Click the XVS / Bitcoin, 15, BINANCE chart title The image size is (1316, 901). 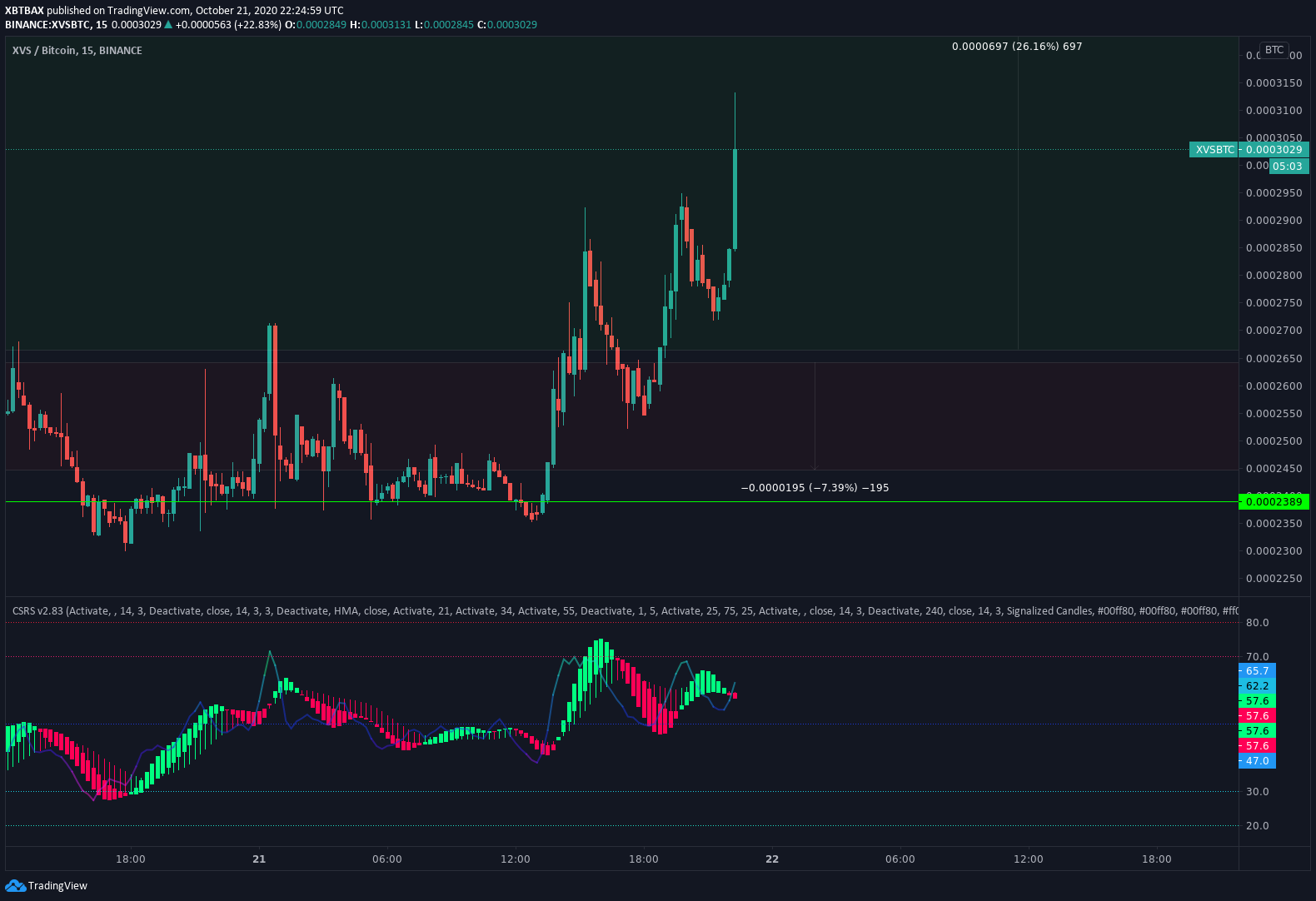pyautogui.click(x=77, y=51)
